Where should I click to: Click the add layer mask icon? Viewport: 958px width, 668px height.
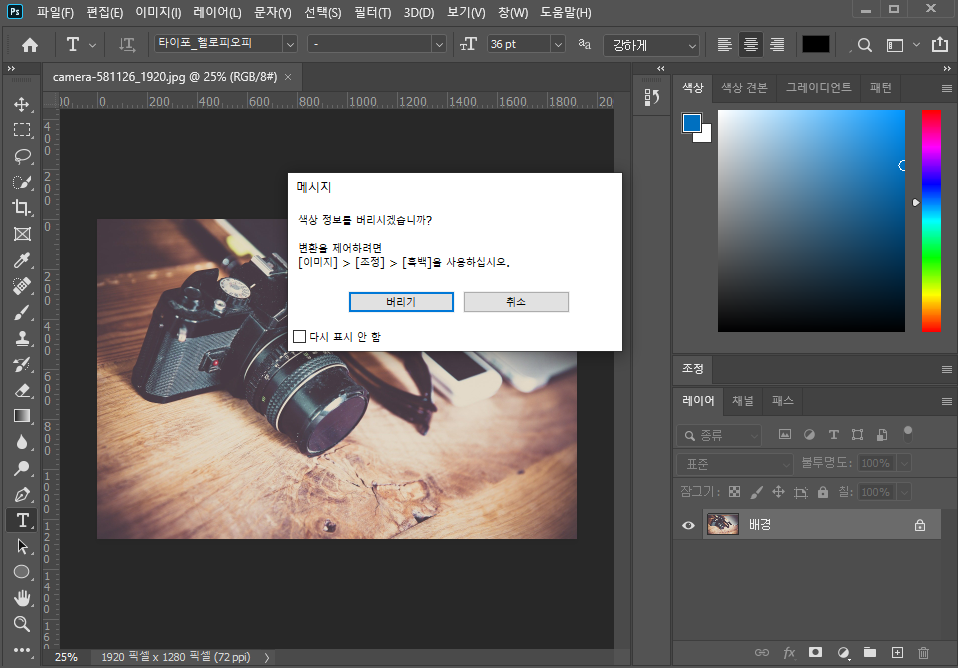(x=815, y=653)
